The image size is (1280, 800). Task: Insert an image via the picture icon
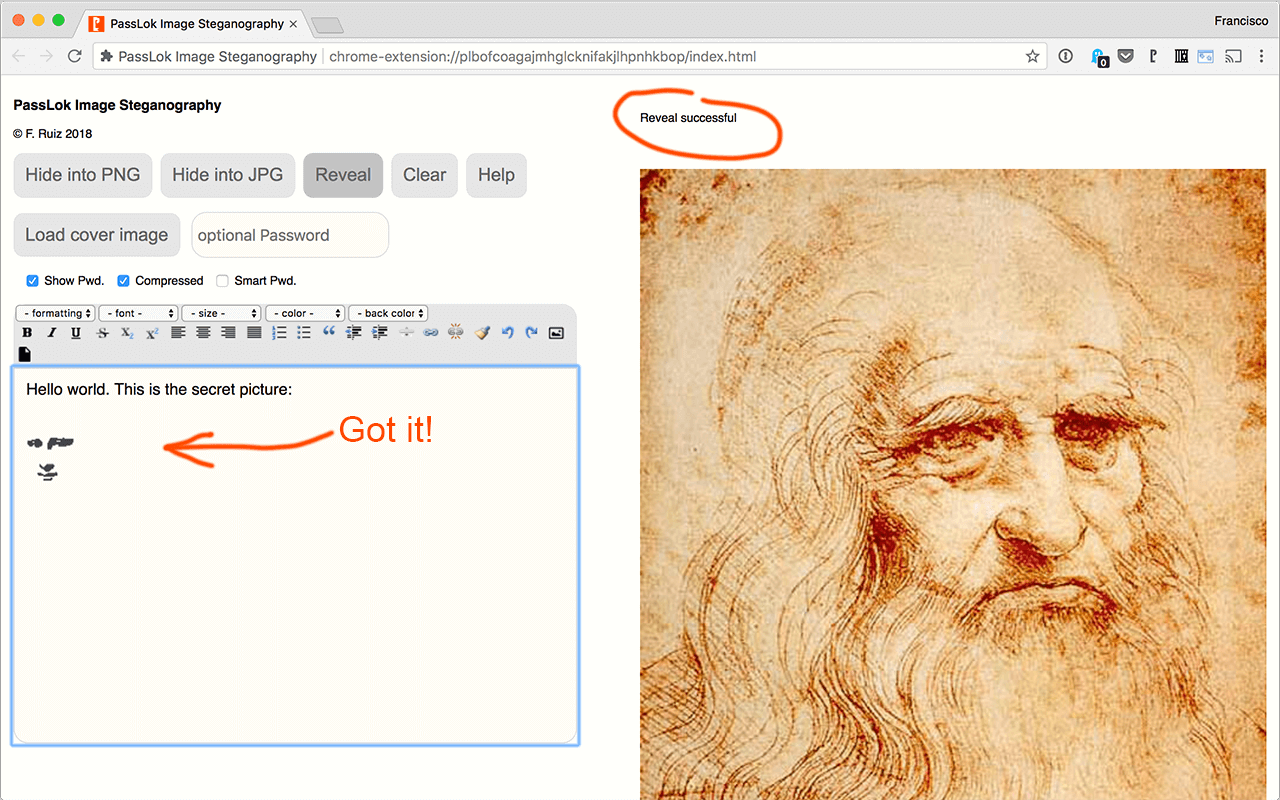tap(557, 333)
